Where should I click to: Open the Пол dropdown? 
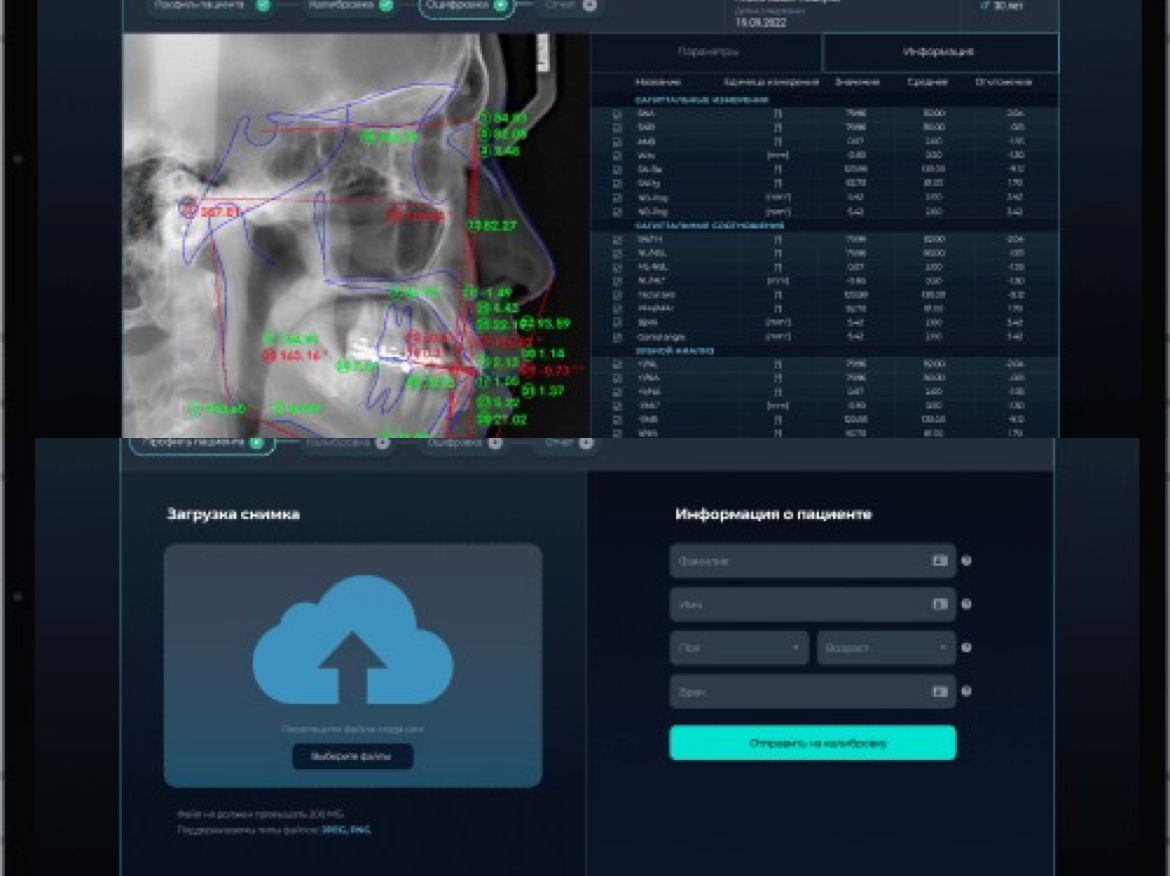coord(738,648)
